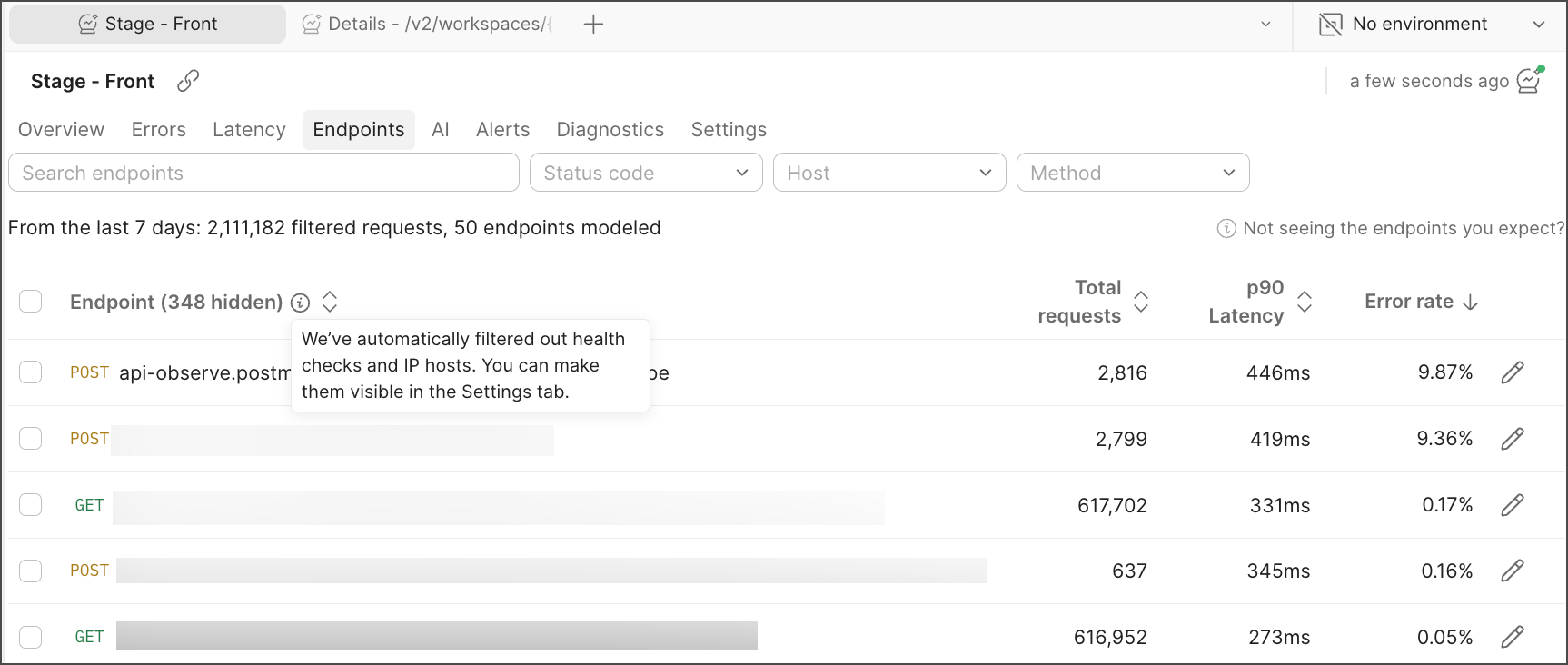The image size is (1568, 665).
Task: Click the pencil icon on the 637 requests row
Action: [x=1512, y=571]
